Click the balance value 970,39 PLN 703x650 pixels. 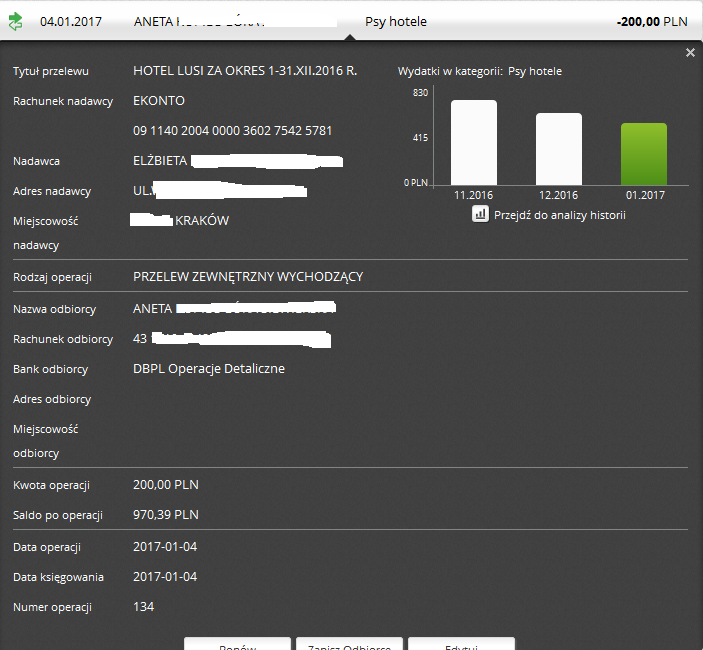click(x=166, y=515)
